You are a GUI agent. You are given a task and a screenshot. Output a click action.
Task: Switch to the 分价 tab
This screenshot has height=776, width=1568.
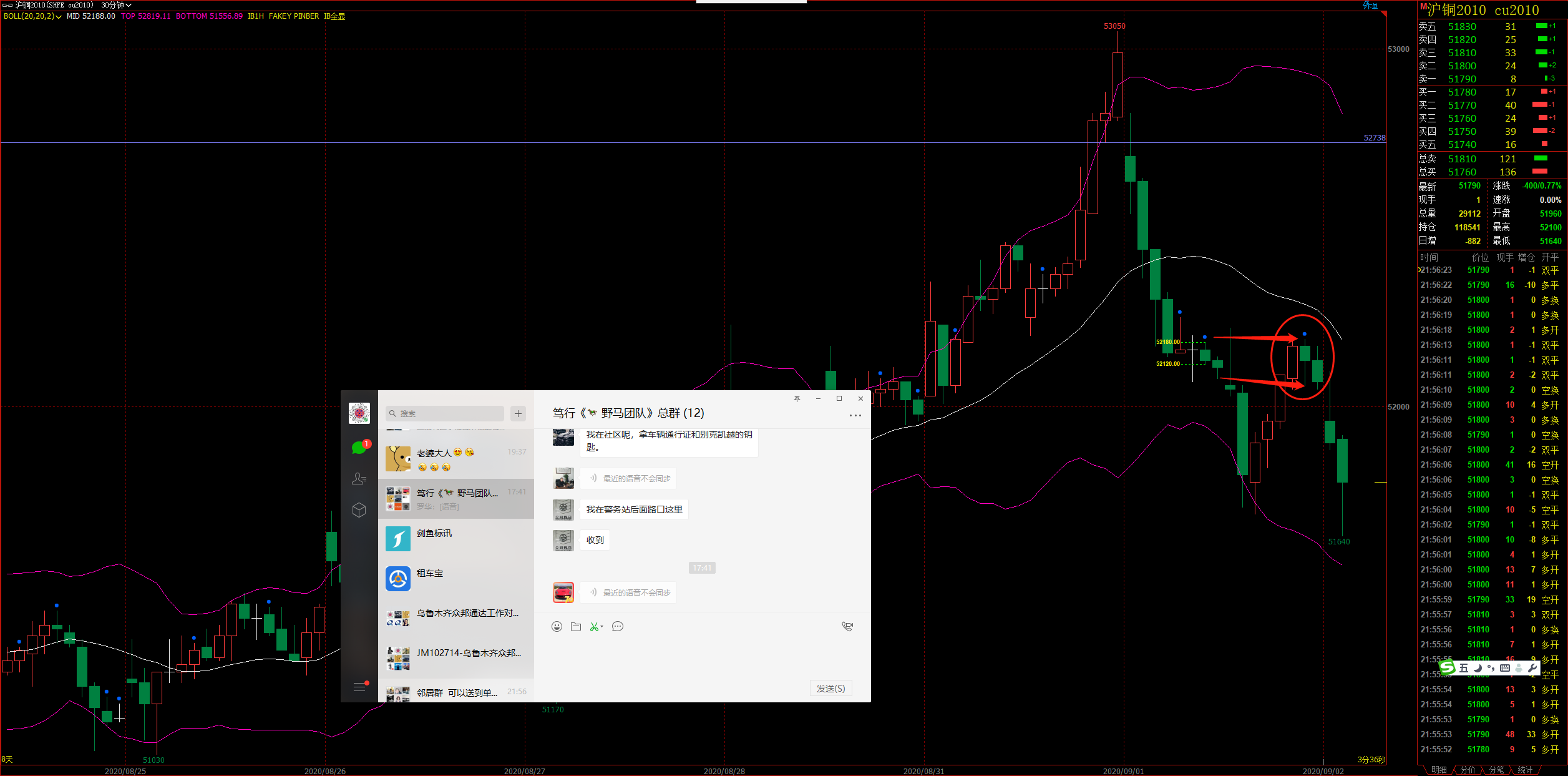click(x=1468, y=770)
